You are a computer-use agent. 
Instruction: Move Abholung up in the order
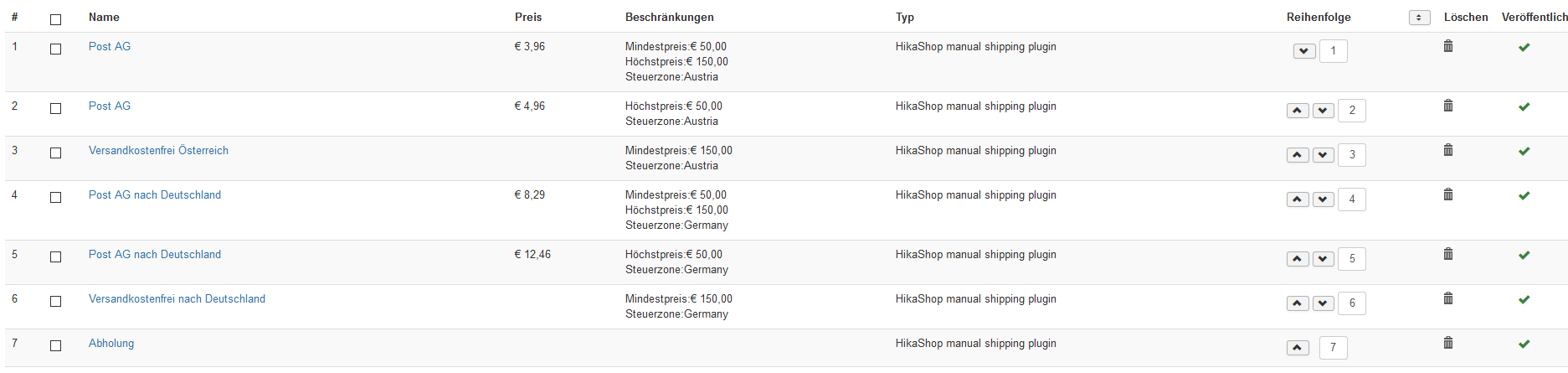1298,348
